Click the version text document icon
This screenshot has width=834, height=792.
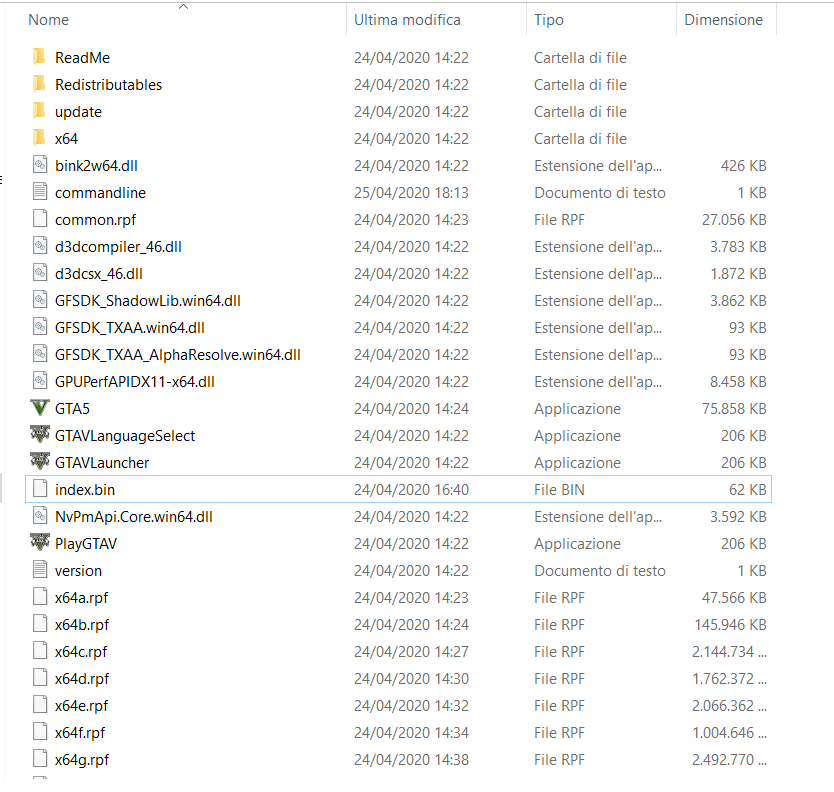40,570
